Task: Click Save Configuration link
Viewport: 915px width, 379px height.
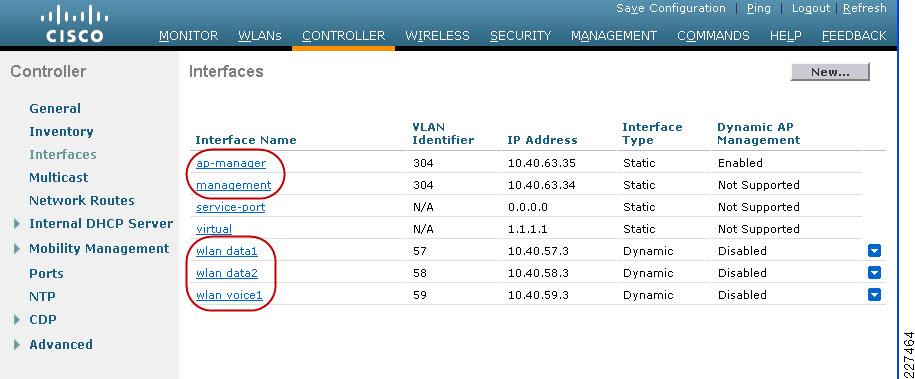Action: (670, 8)
